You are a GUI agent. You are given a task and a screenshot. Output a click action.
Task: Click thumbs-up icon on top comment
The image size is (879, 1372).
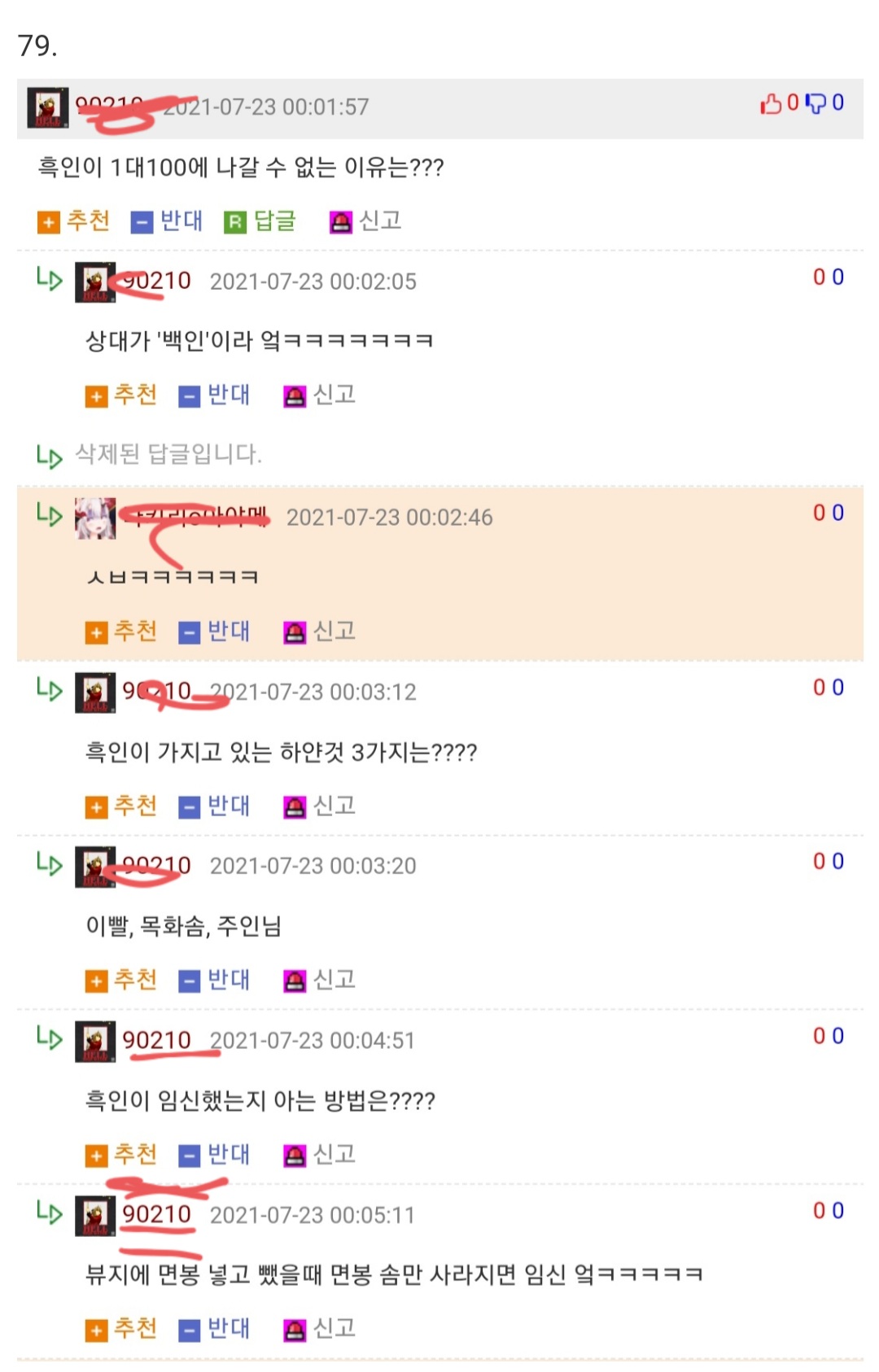pyautogui.click(x=771, y=104)
